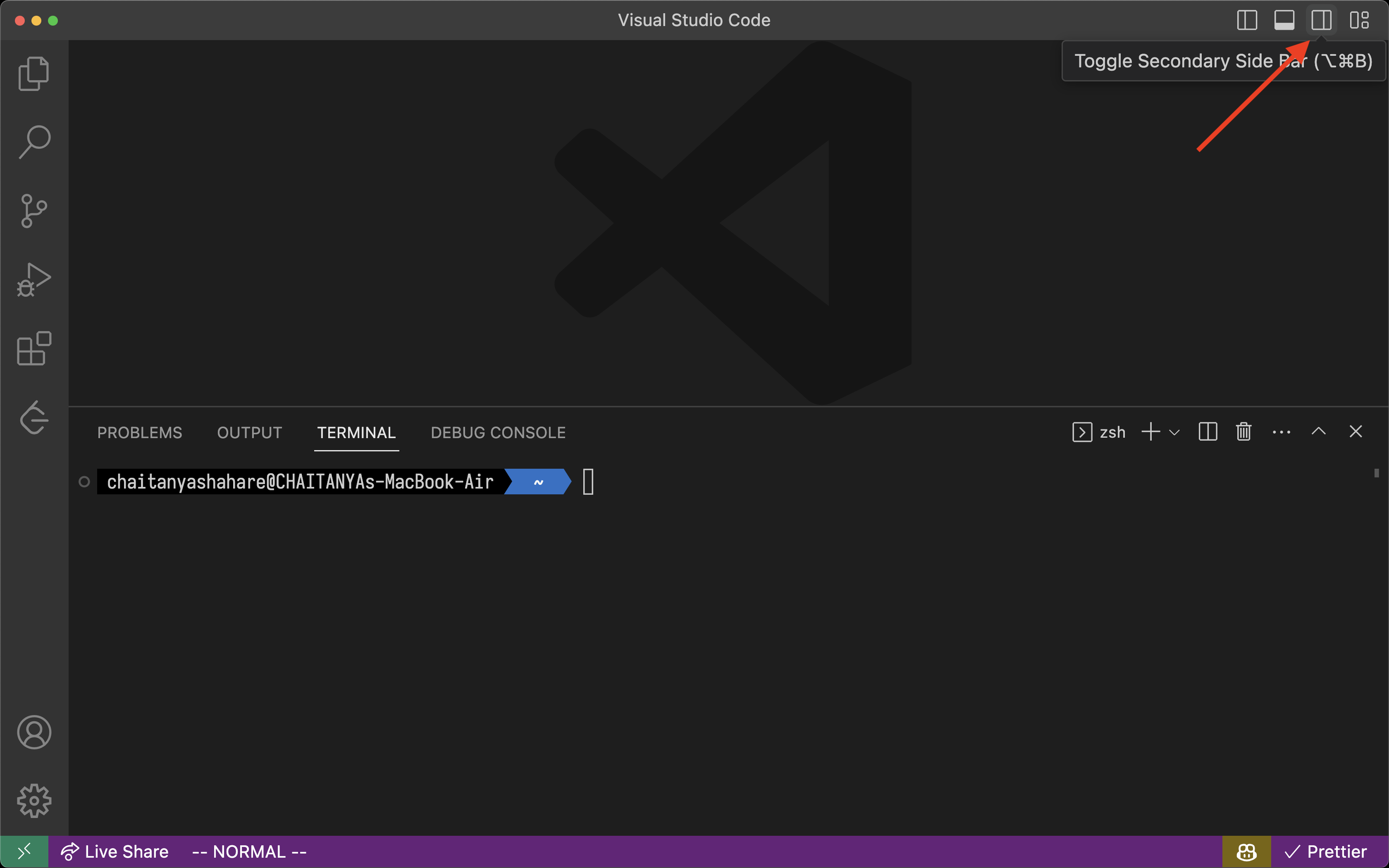This screenshot has height=868, width=1389.
Task: Click the blue tilde directory segment
Action: 538,482
